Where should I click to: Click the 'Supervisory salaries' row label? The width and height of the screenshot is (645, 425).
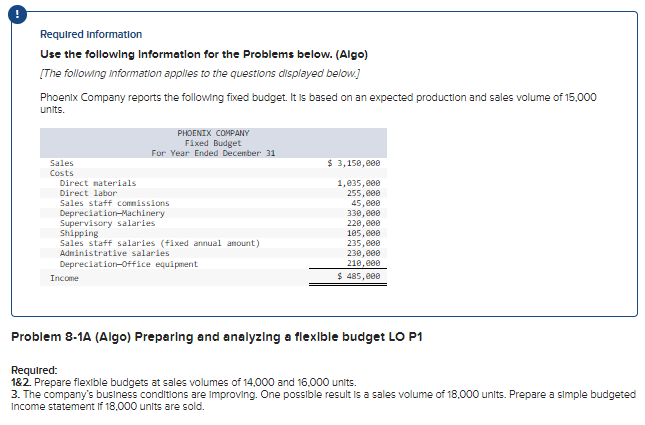tap(107, 223)
